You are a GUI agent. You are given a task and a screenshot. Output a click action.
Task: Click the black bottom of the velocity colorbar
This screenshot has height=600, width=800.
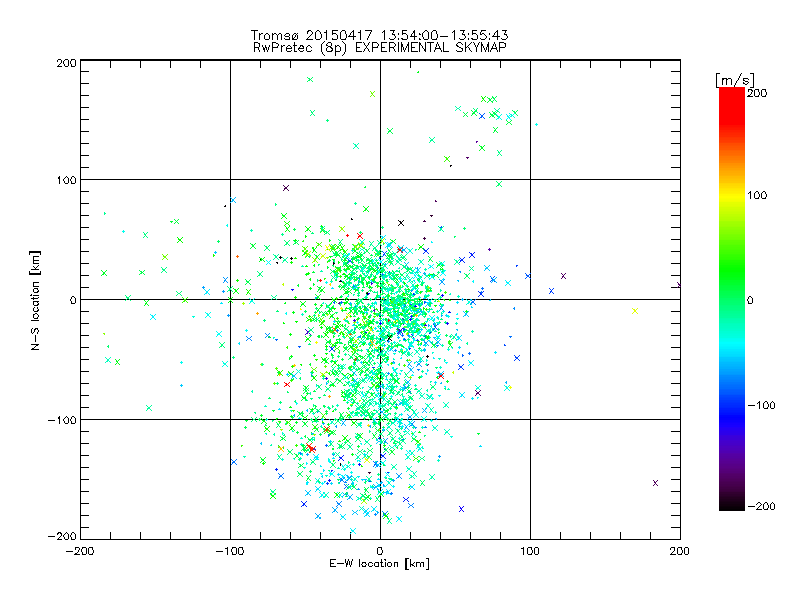pyautogui.click(x=732, y=503)
